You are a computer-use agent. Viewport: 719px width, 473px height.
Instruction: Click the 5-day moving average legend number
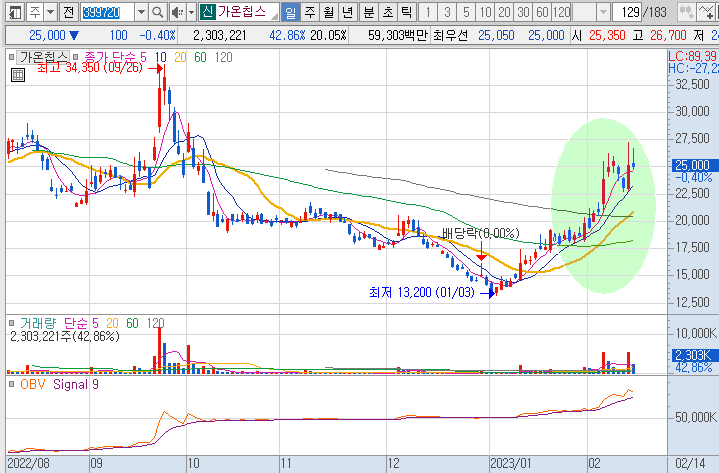pyautogui.click(x=143, y=57)
